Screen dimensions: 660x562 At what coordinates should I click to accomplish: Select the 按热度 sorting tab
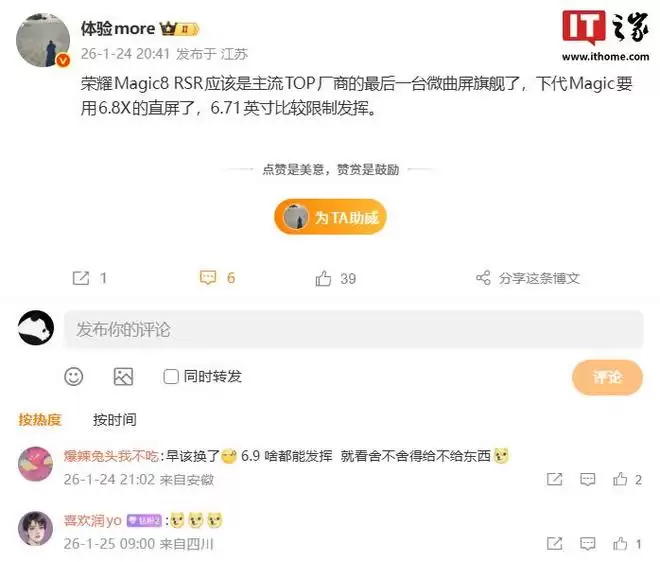[40, 420]
